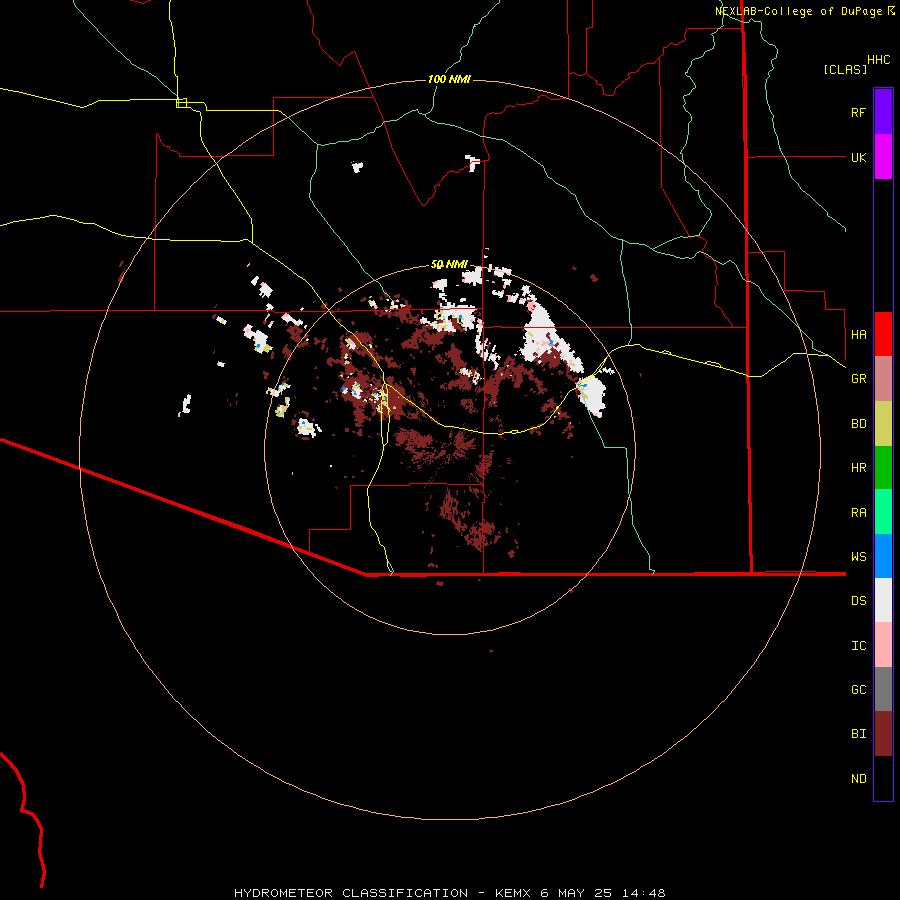Select the WS blue legend swatch
The height and width of the screenshot is (900, 900).
point(883,556)
